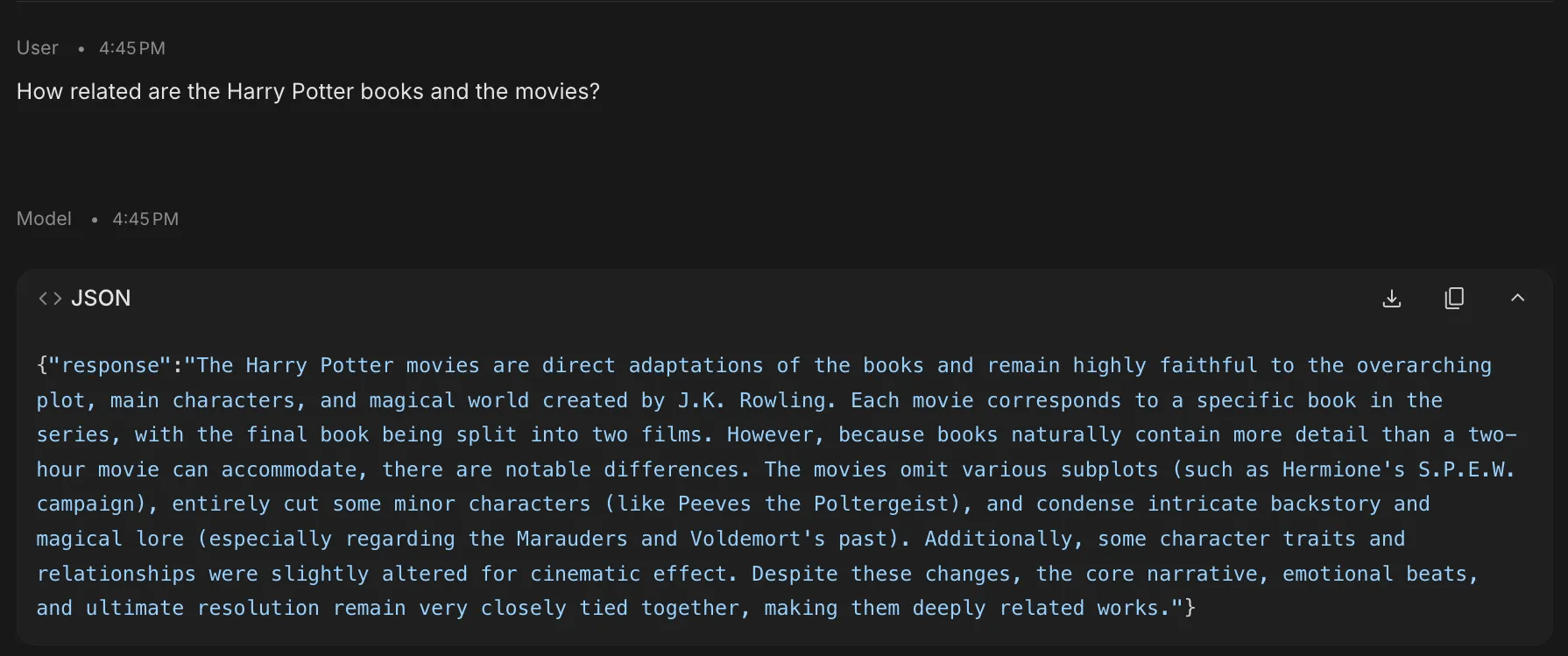Screen dimensions: 1568x656
Task: Click the JSON label in the code block header
Action: 100,298
